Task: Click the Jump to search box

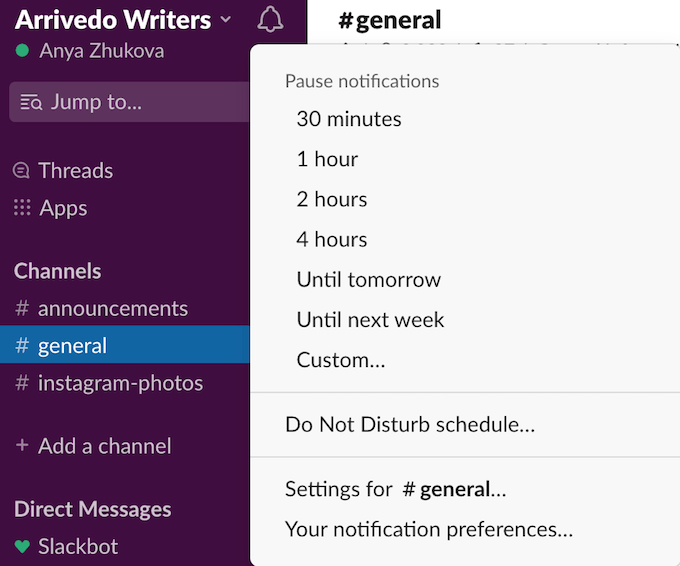Action: (x=129, y=102)
